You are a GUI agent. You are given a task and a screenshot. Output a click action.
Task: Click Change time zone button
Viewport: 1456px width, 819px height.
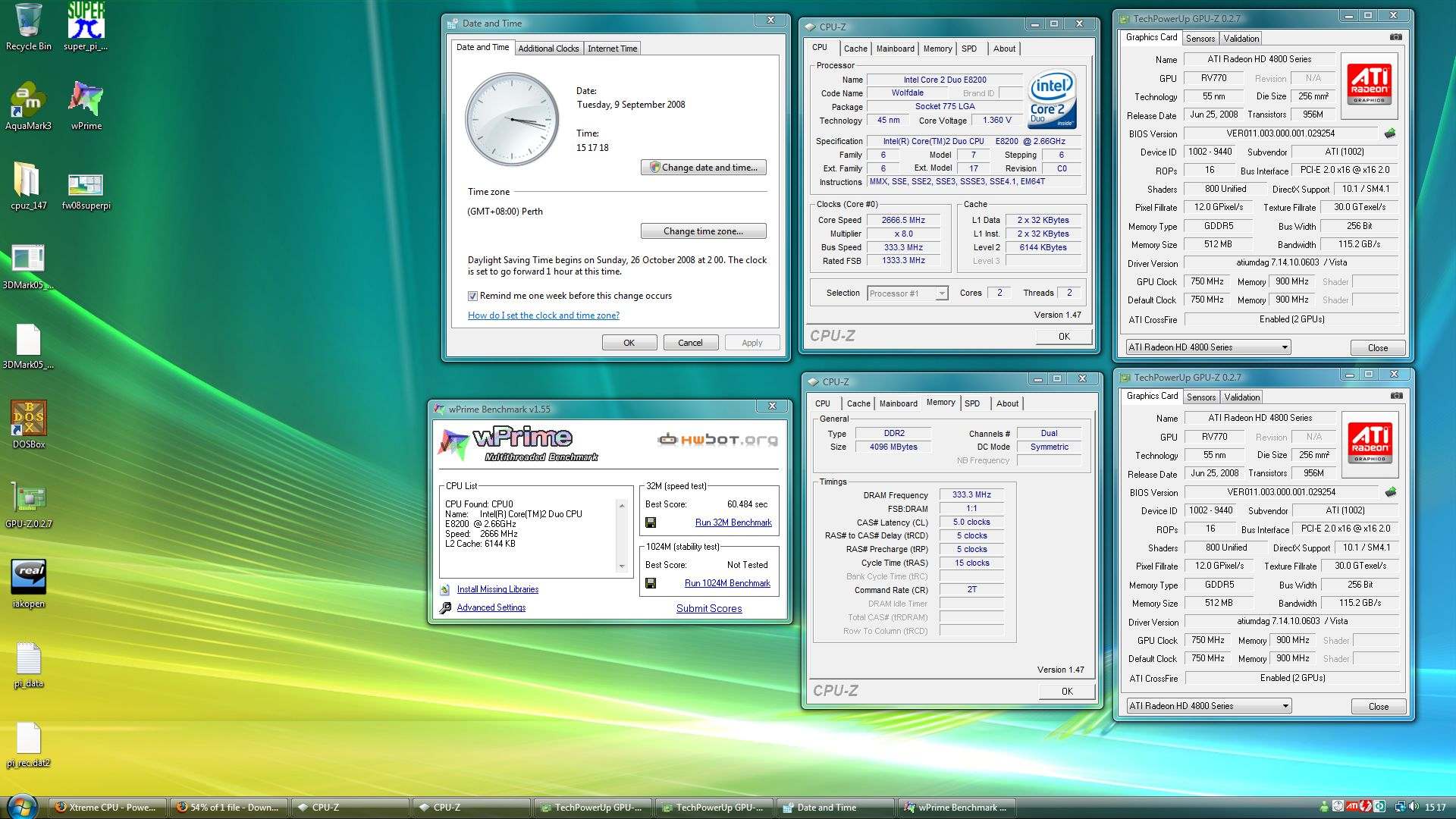tap(703, 231)
